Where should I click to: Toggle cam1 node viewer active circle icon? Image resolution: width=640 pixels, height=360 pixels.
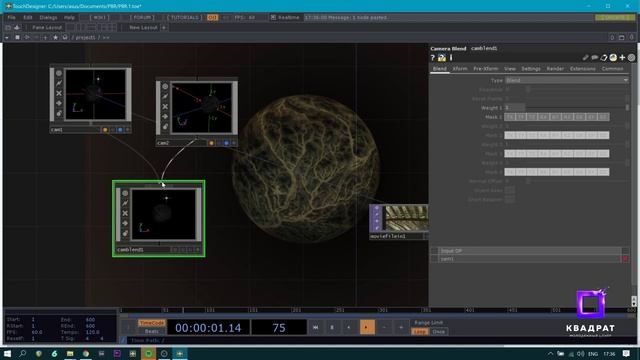[x=59, y=73]
